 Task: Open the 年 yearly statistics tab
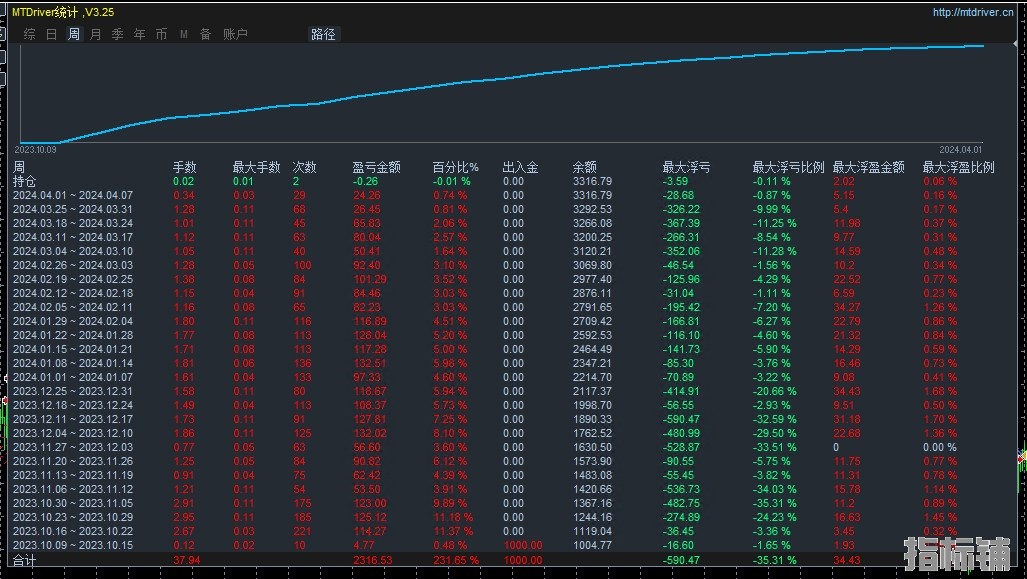[x=140, y=34]
